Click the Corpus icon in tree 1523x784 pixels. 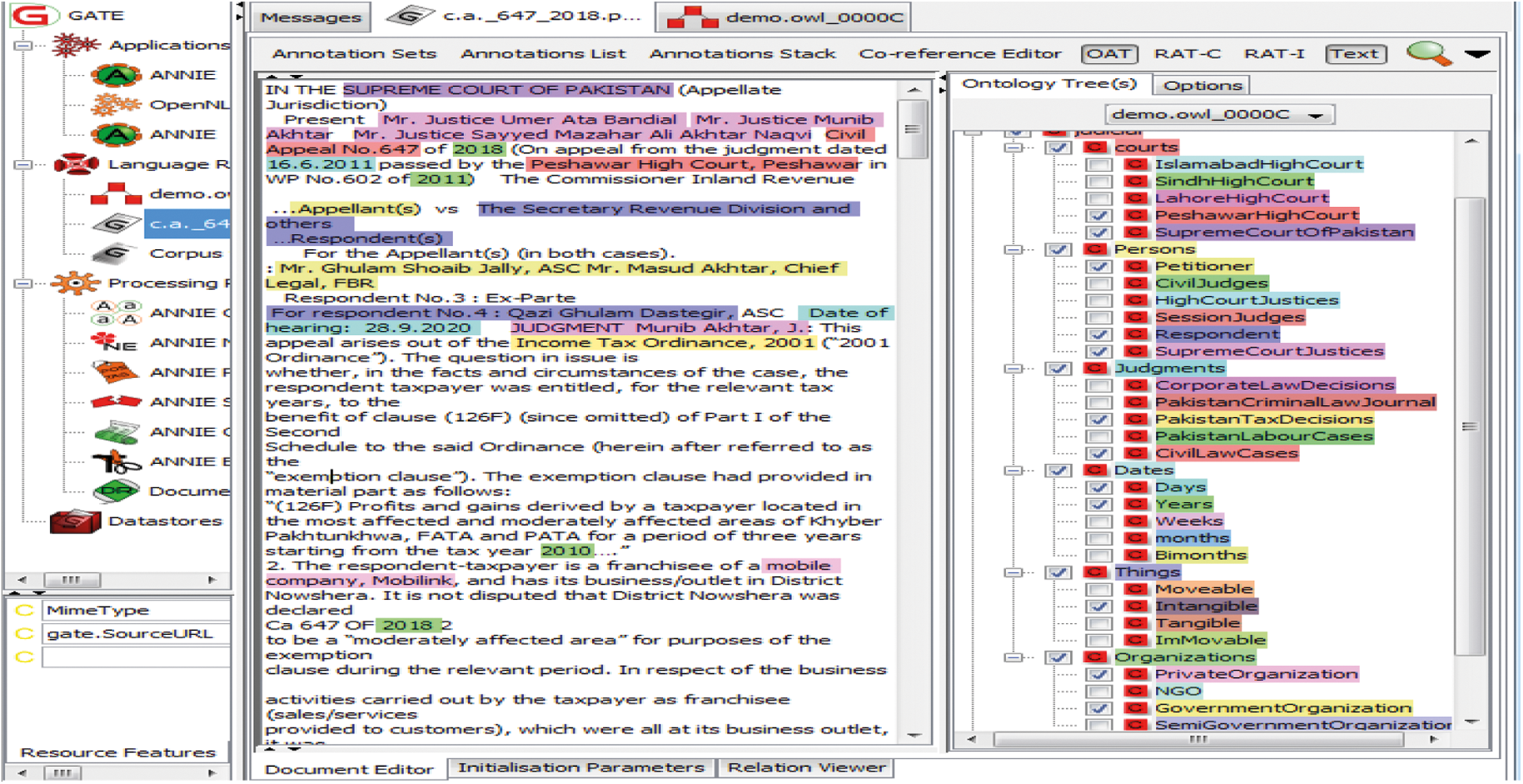pyautogui.click(x=116, y=254)
